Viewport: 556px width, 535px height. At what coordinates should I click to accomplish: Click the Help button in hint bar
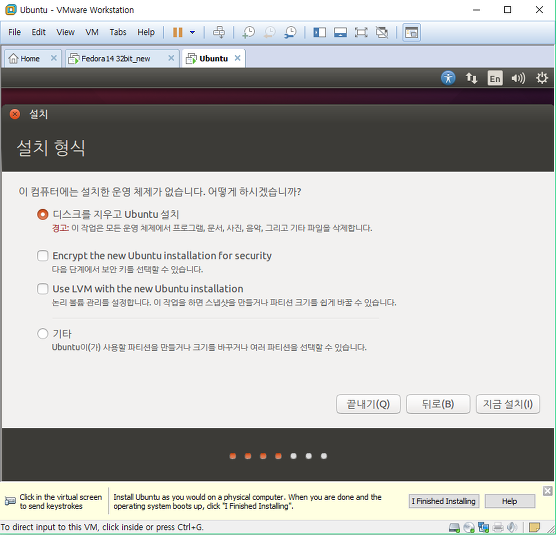[x=510, y=501]
